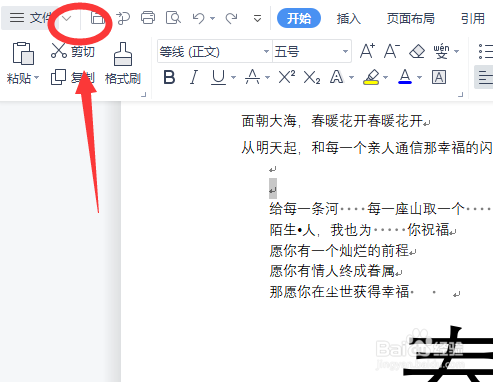Image resolution: width=493 pixels, height=382 pixels.
Task: Apply the blue font color
Action: [405, 77]
